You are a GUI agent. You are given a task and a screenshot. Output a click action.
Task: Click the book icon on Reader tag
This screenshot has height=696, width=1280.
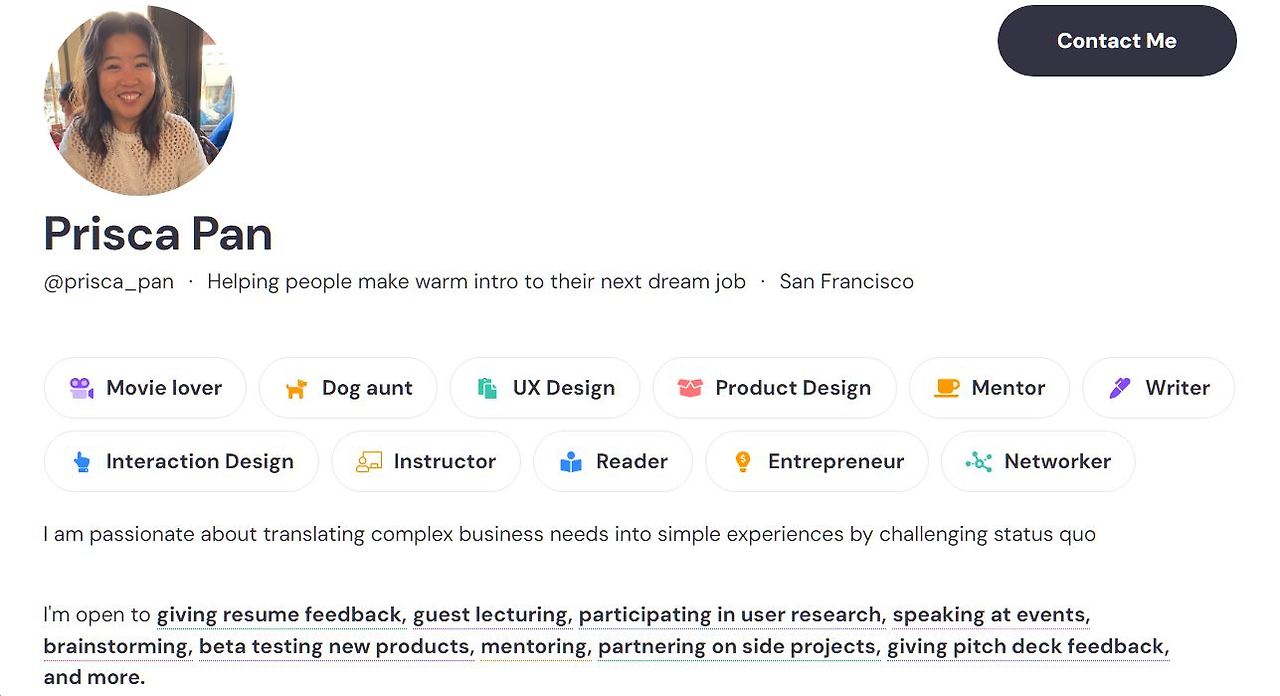tap(571, 462)
